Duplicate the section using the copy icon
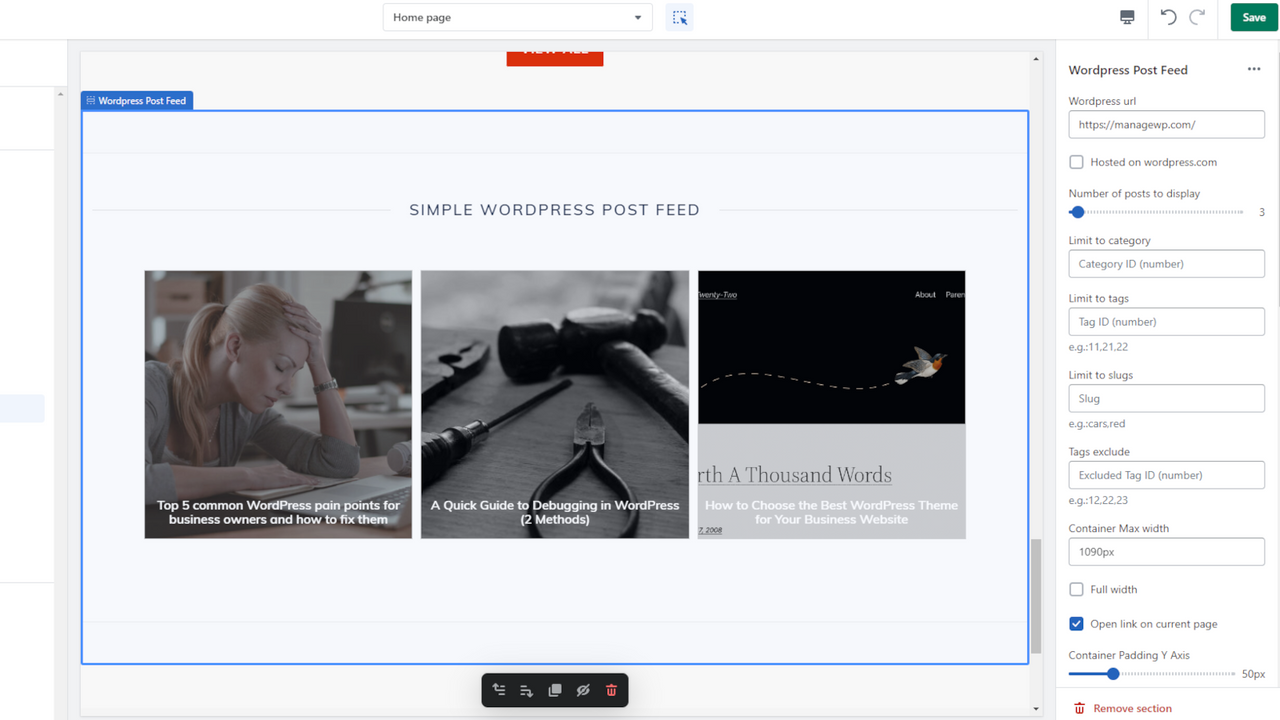Viewport: 1280px width, 720px height. 555,689
